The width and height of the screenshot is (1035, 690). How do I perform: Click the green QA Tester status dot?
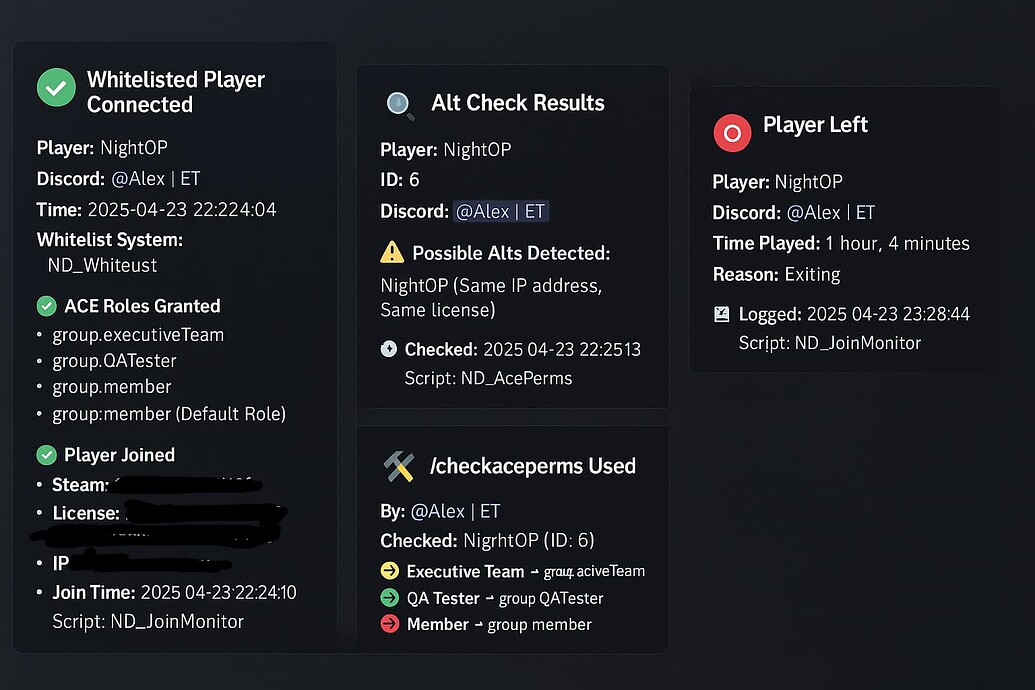click(389, 597)
